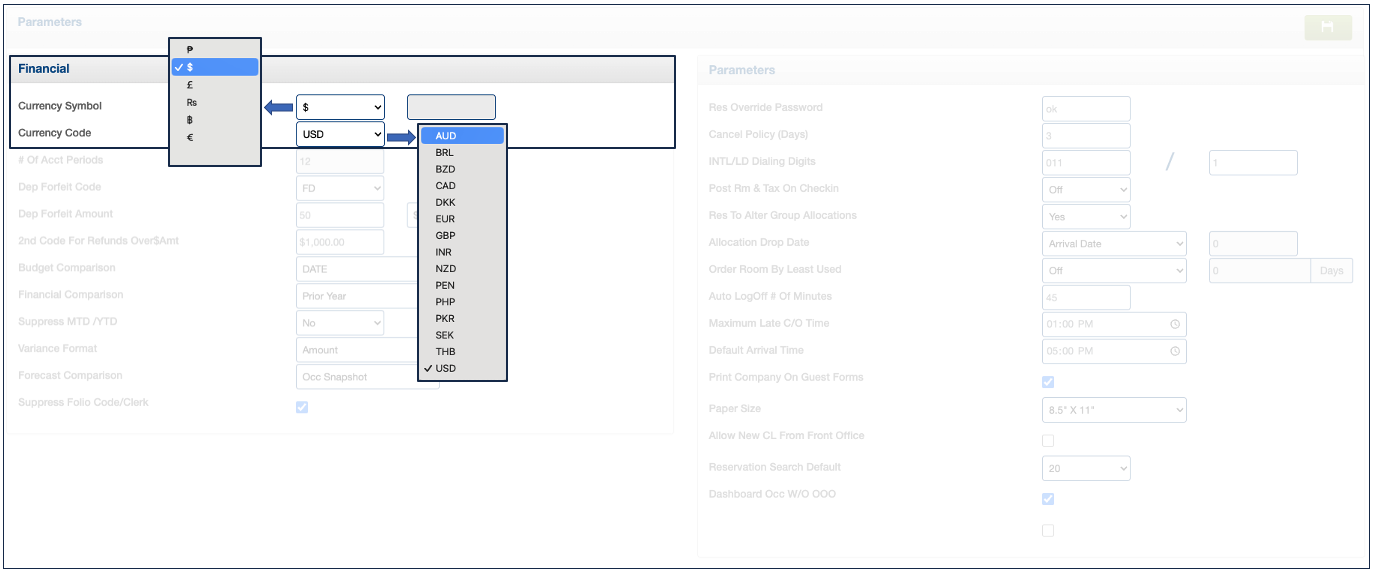The width and height of the screenshot is (1375, 573).
Task: Click the Auto LogOff # Of Minutes field
Action: tap(1086, 297)
